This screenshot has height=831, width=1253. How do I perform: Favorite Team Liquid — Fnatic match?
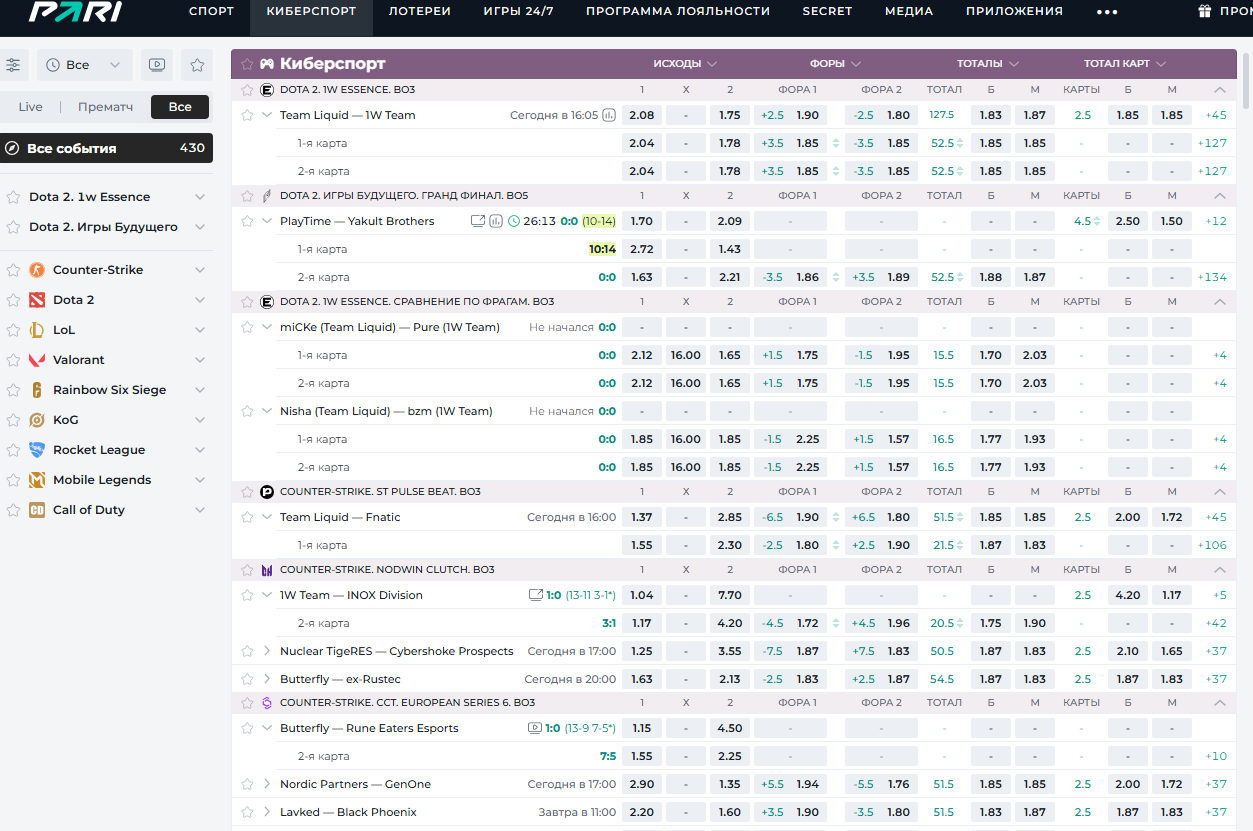(247, 517)
